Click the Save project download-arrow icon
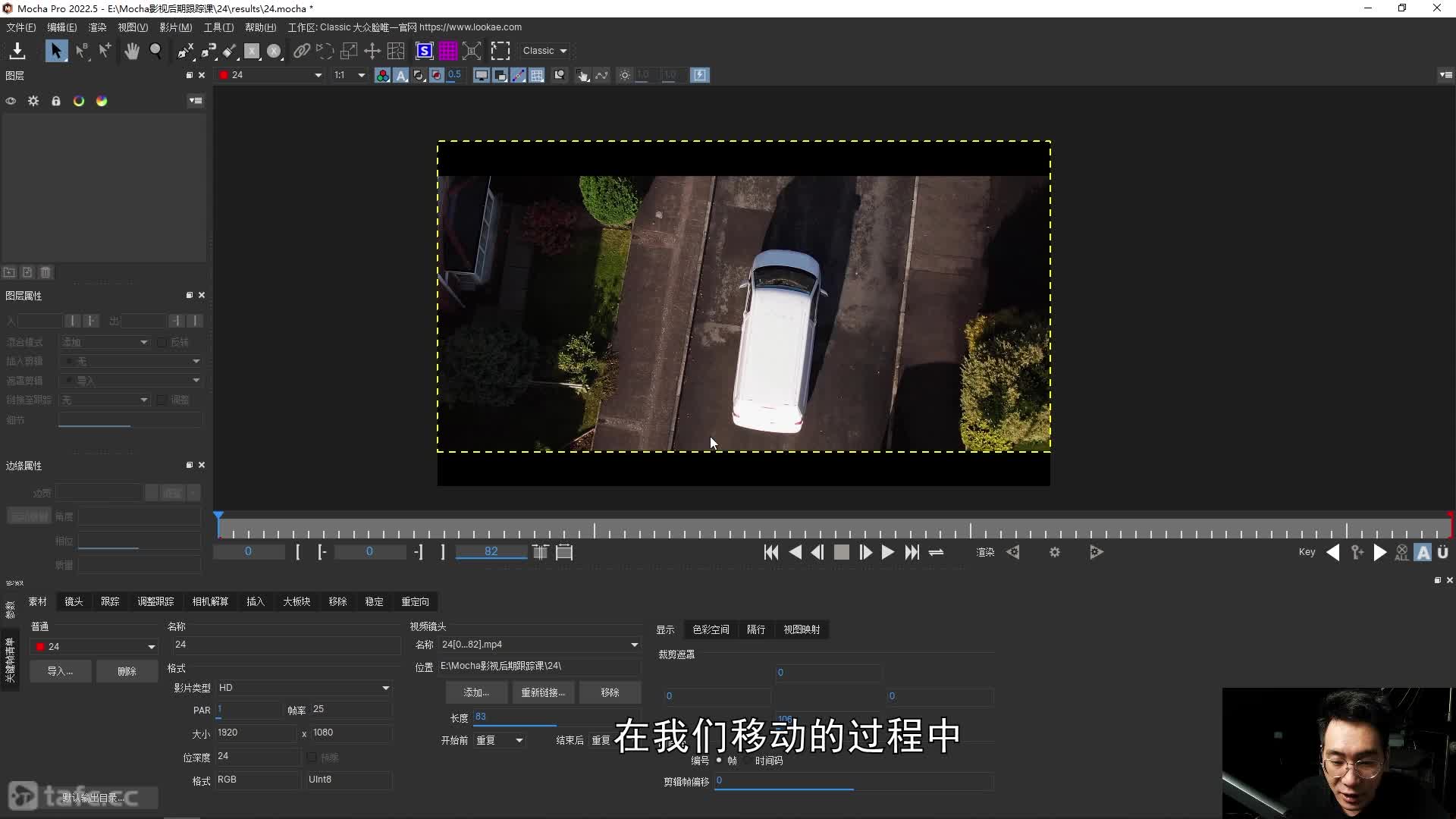 pos(17,51)
